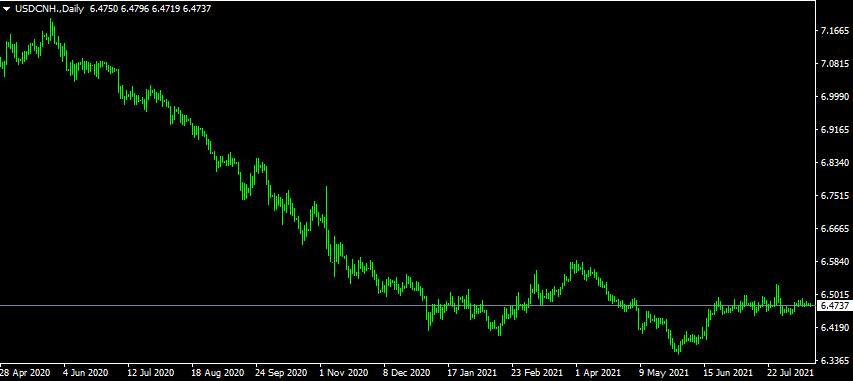Select date label 22 Jul 2021
The width and height of the screenshot is (853, 381).
[x=791, y=373]
